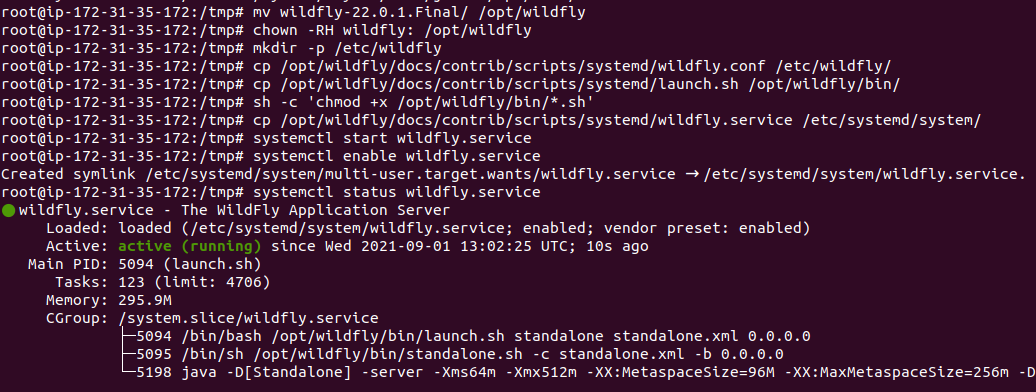Click the 'systemctl enable wildfly.service' command
Image resolution: width=1036 pixels, height=392 pixels.
397,157
